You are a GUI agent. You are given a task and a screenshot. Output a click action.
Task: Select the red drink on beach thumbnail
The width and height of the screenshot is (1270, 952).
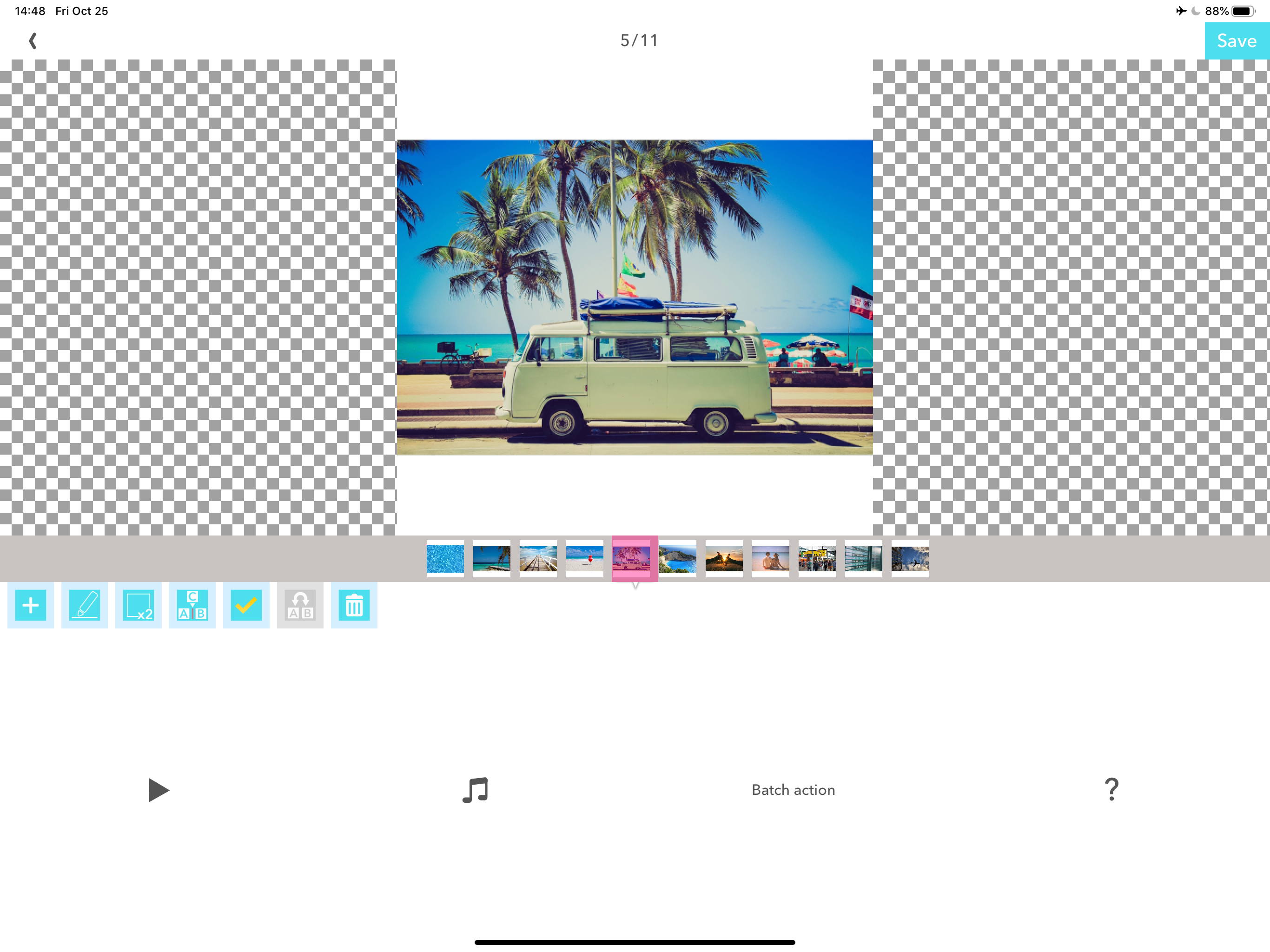tap(584, 559)
